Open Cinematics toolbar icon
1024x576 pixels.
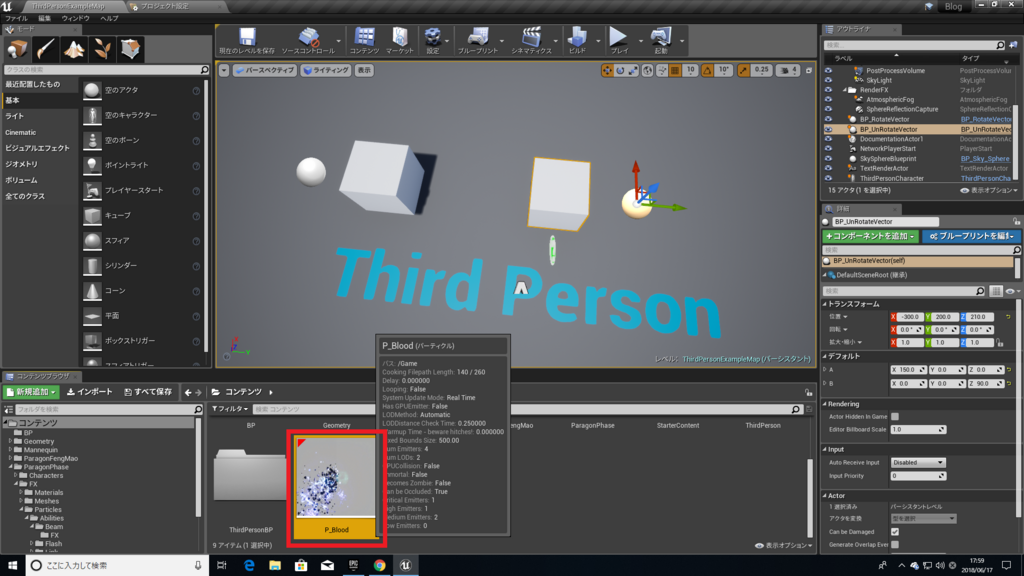click(x=531, y=40)
